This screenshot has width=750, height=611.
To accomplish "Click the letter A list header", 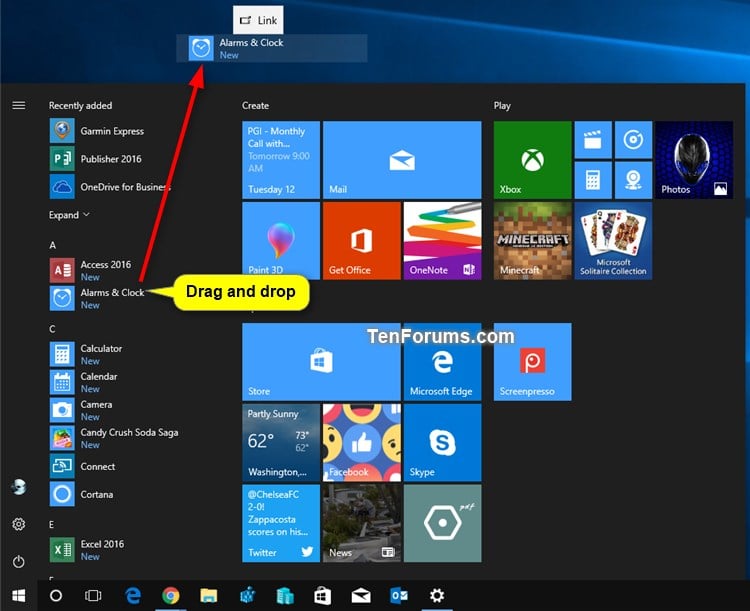I will (53, 245).
